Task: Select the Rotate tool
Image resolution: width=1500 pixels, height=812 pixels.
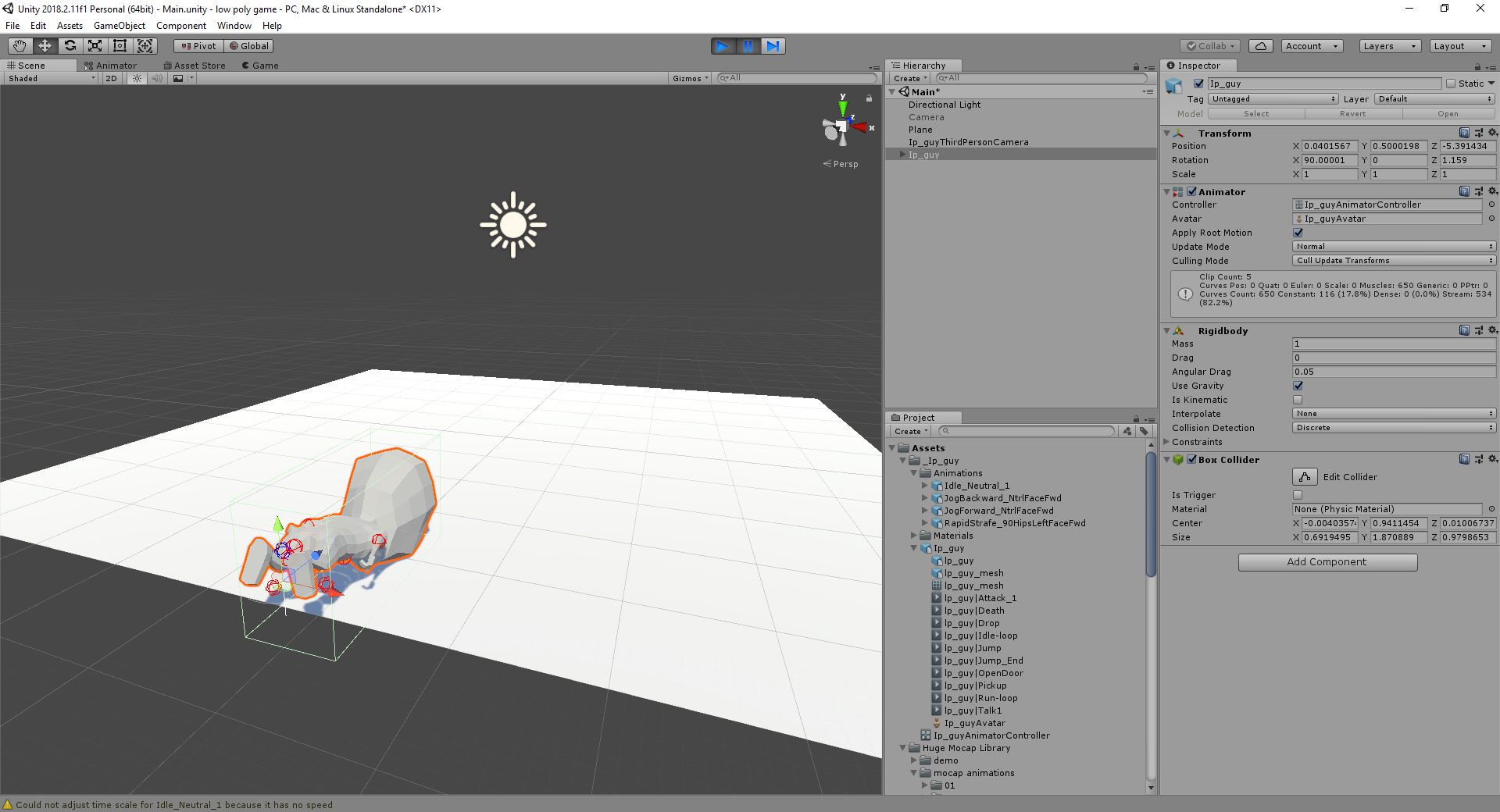Action: click(x=70, y=46)
